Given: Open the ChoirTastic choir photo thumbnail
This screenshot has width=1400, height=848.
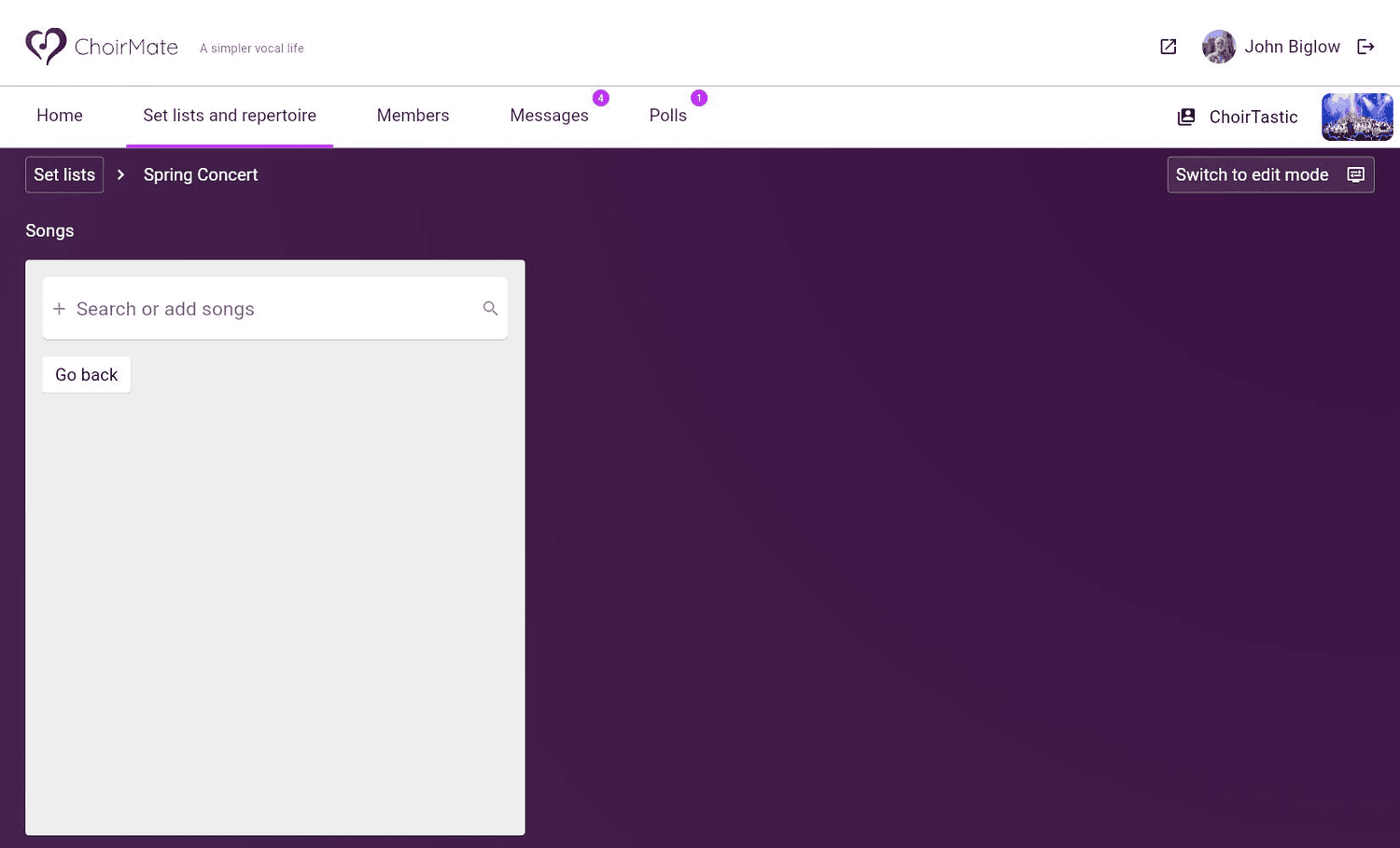Looking at the screenshot, I should [1357, 117].
